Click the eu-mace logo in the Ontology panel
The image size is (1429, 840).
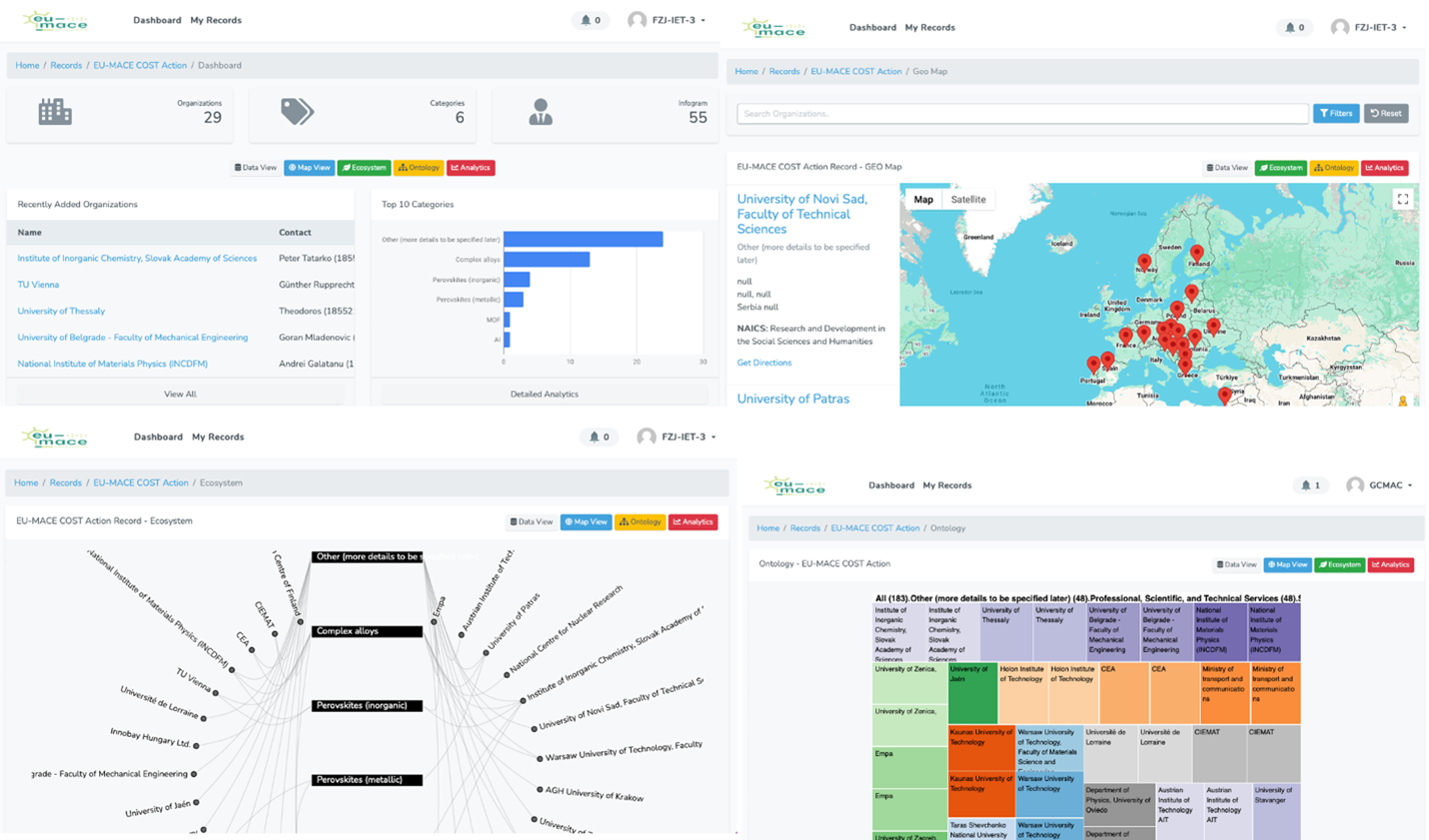pos(796,485)
